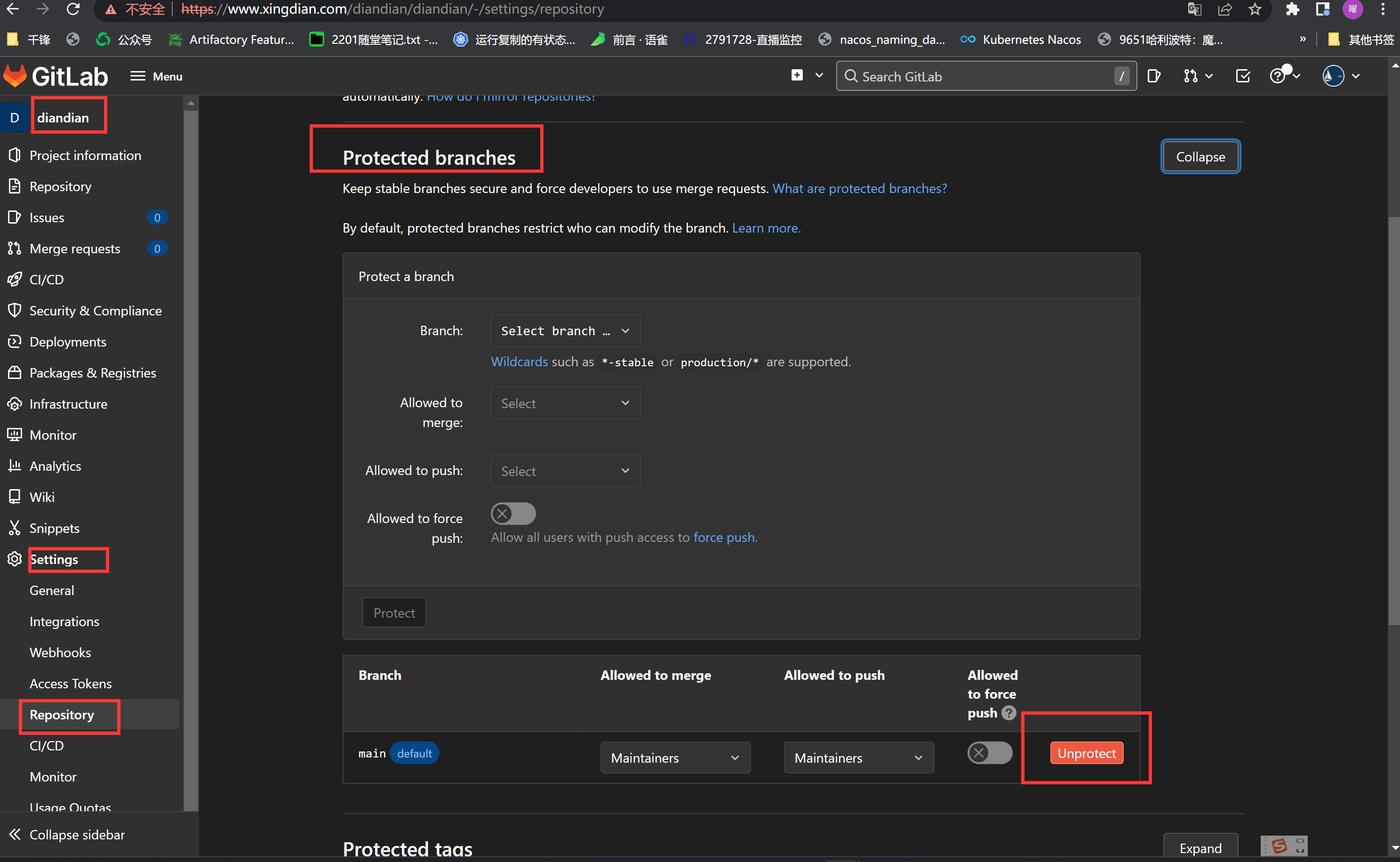Open the user avatar menu
This screenshot has height=862, width=1400.
1341,76
